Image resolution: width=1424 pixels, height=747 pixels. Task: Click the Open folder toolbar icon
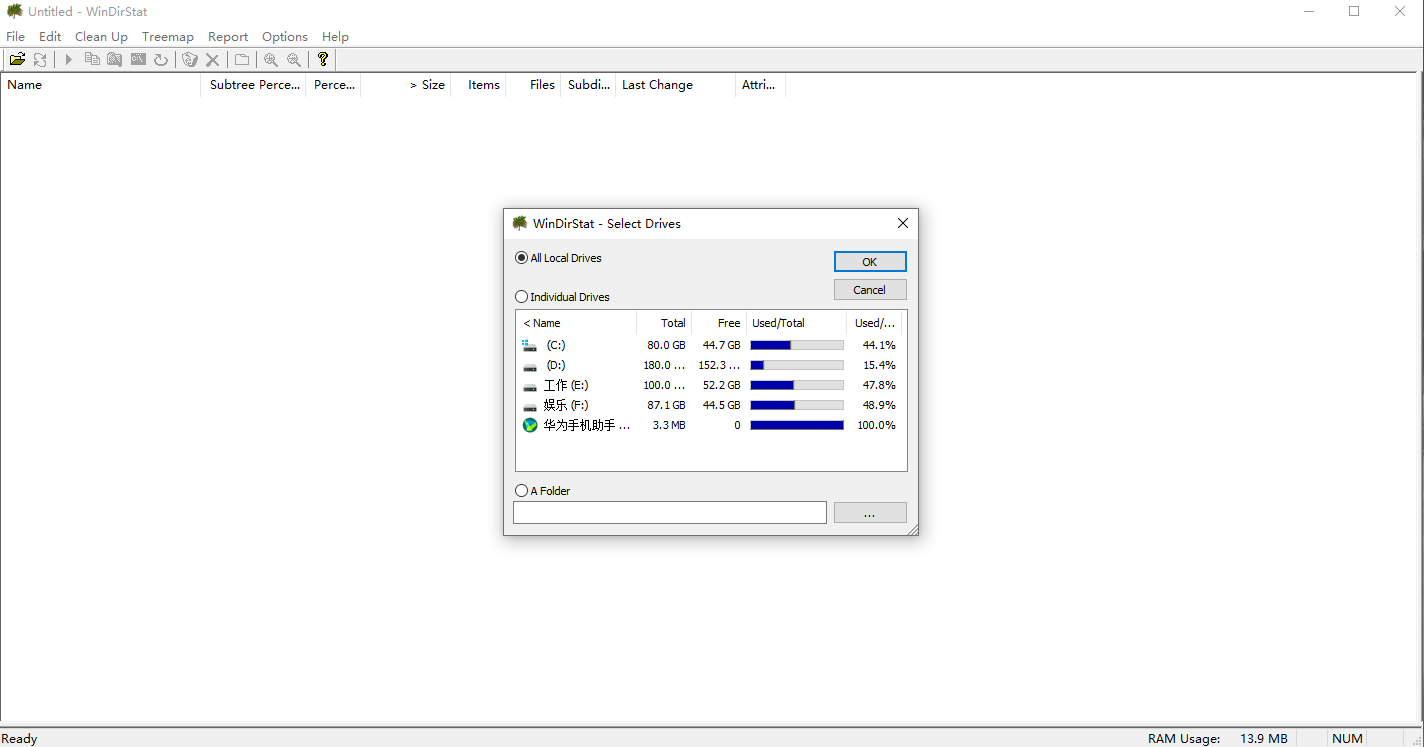(17, 60)
